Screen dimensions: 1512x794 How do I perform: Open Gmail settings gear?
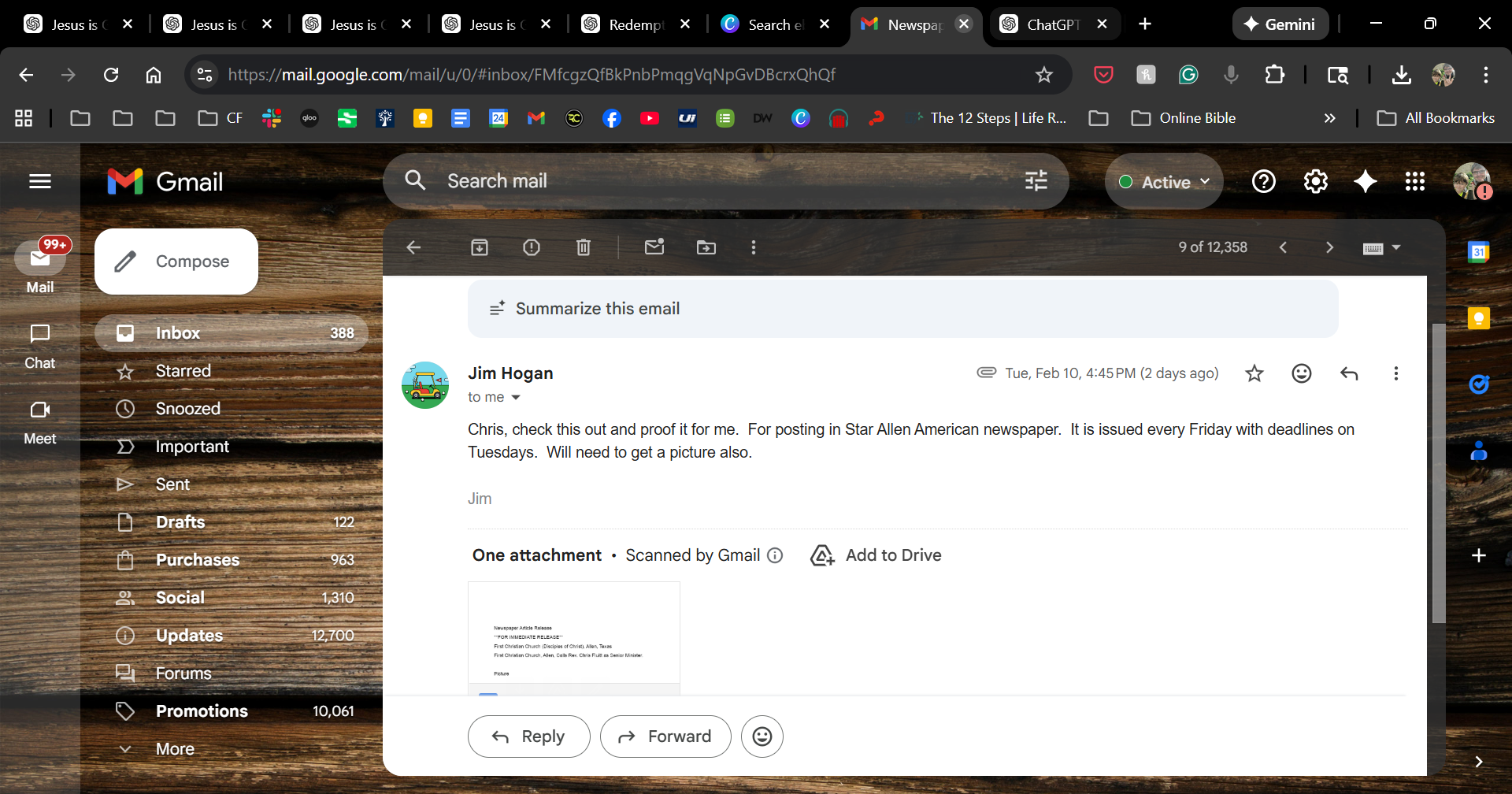pyautogui.click(x=1315, y=182)
